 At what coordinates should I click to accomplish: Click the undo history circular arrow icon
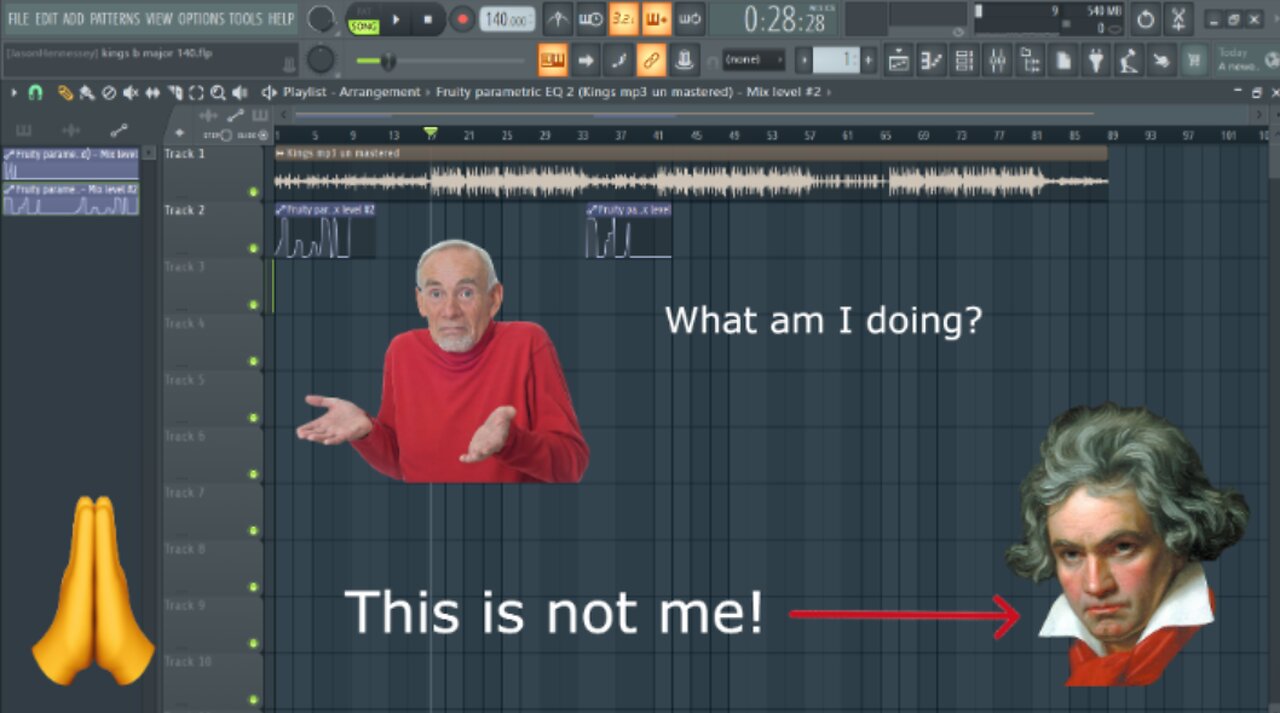[1146, 19]
